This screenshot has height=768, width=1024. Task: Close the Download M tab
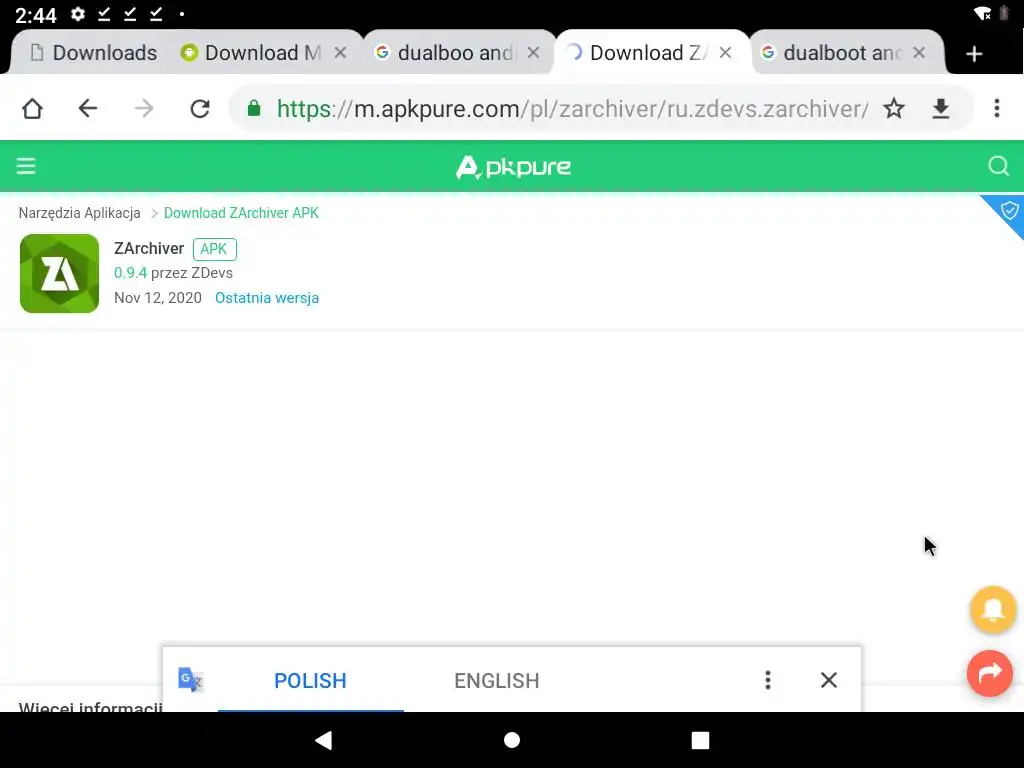(340, 52)
